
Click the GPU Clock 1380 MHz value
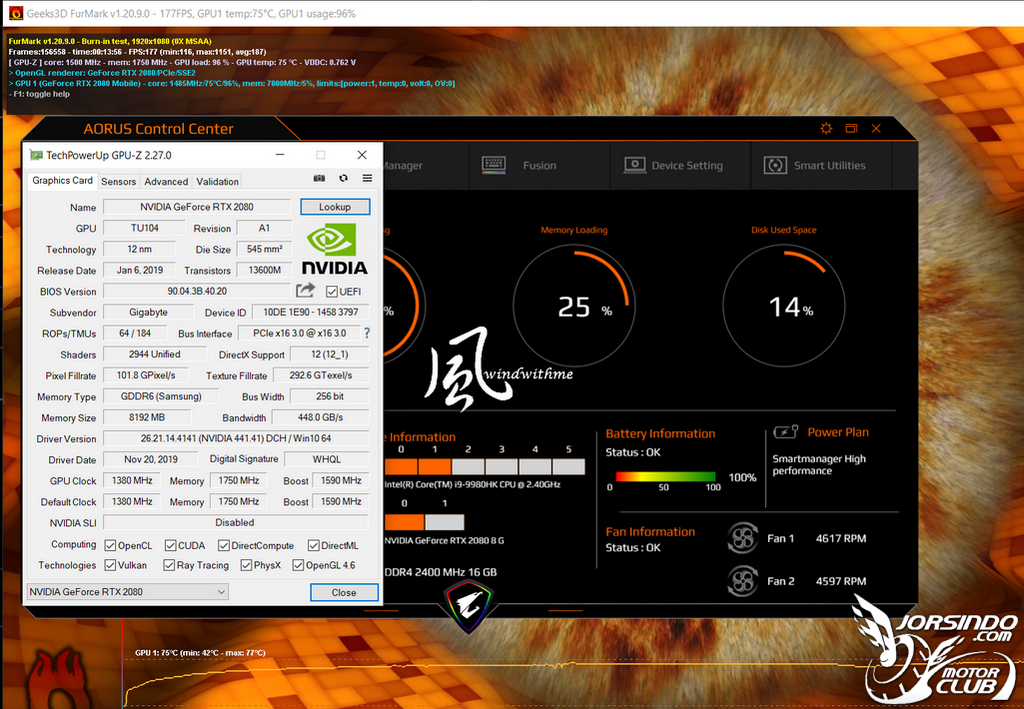pyautogui.click(x=132, y=480)
